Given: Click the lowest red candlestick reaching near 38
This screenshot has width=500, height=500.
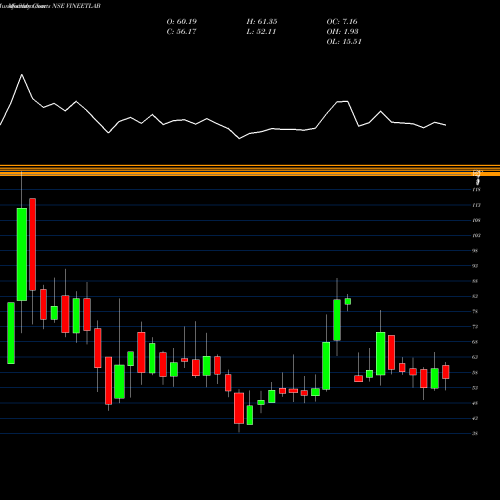Looking at the screenshot, I should tap(239, 408).
